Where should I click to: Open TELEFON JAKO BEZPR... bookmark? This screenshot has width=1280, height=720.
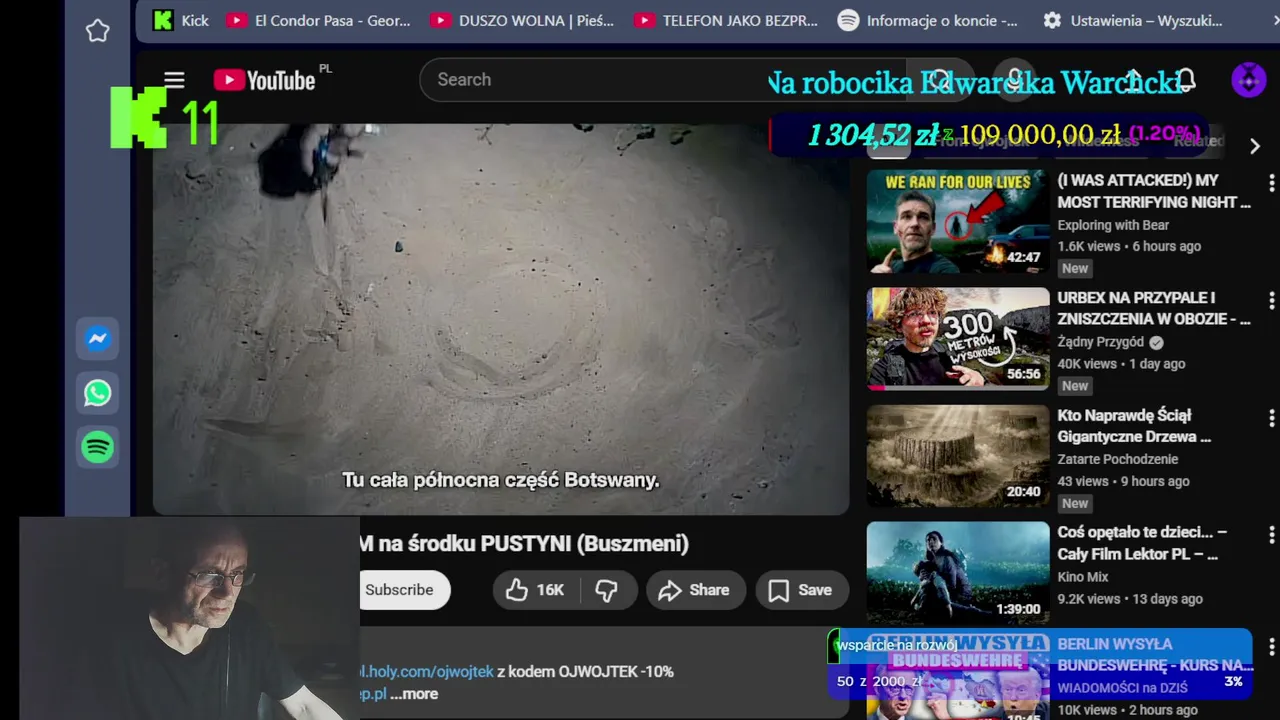[x=726, y=20]
